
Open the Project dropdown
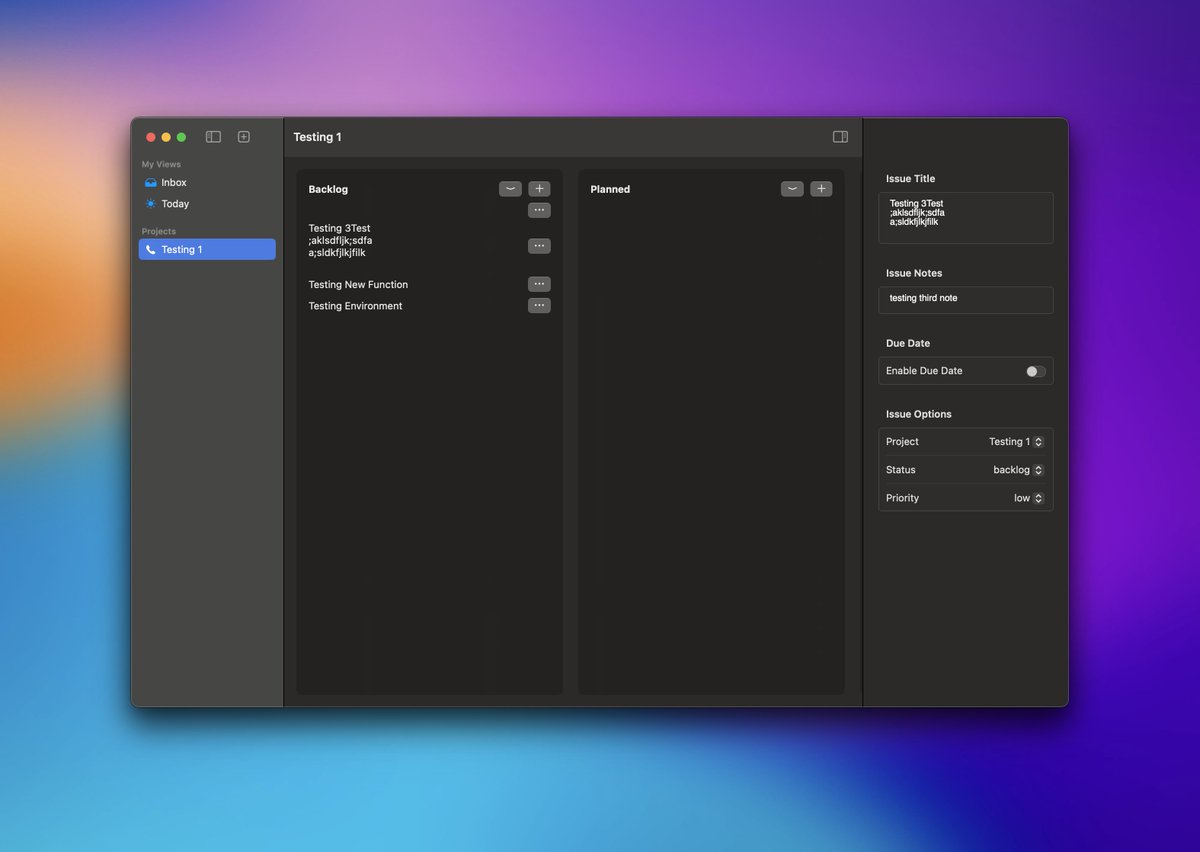pos(1016,442)
